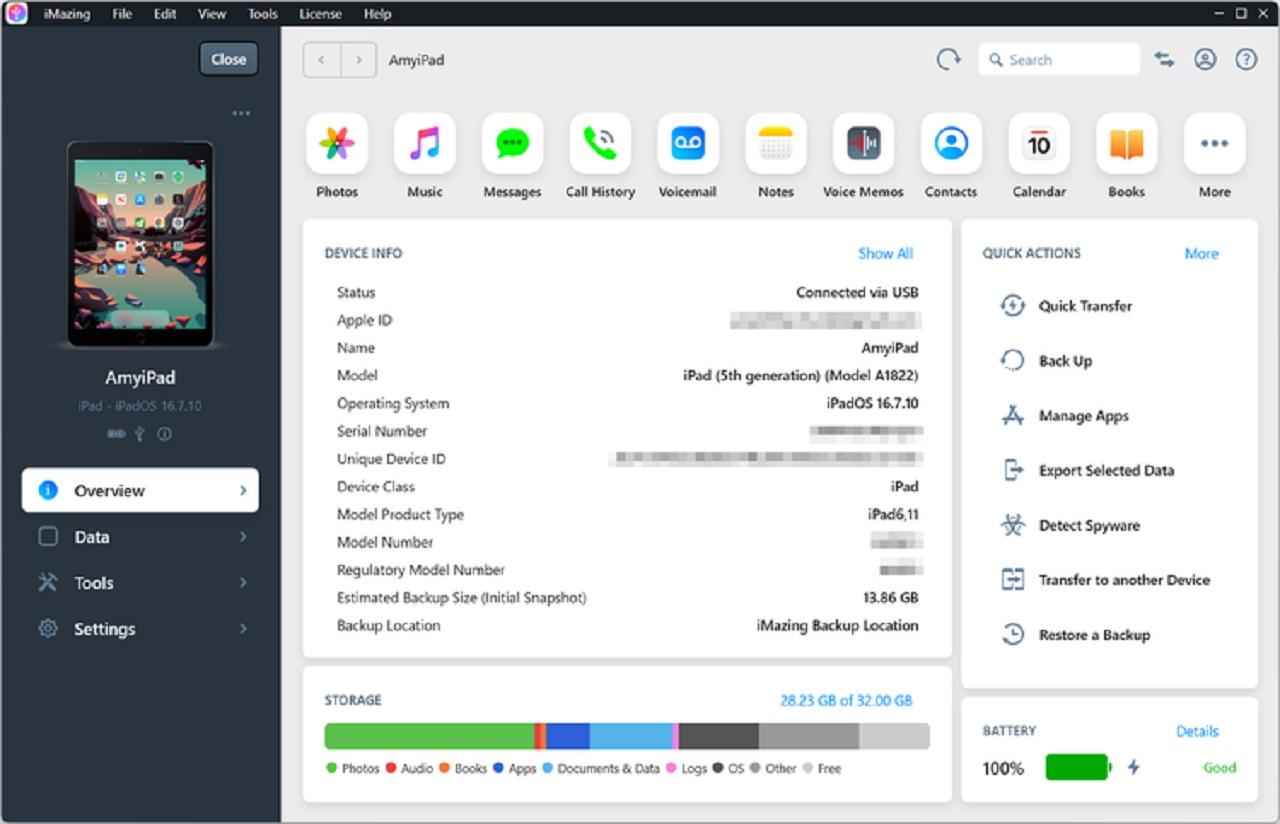Open the License menu
The image size is (1280, 824).
pyautogui.click(x=320, y=14)
